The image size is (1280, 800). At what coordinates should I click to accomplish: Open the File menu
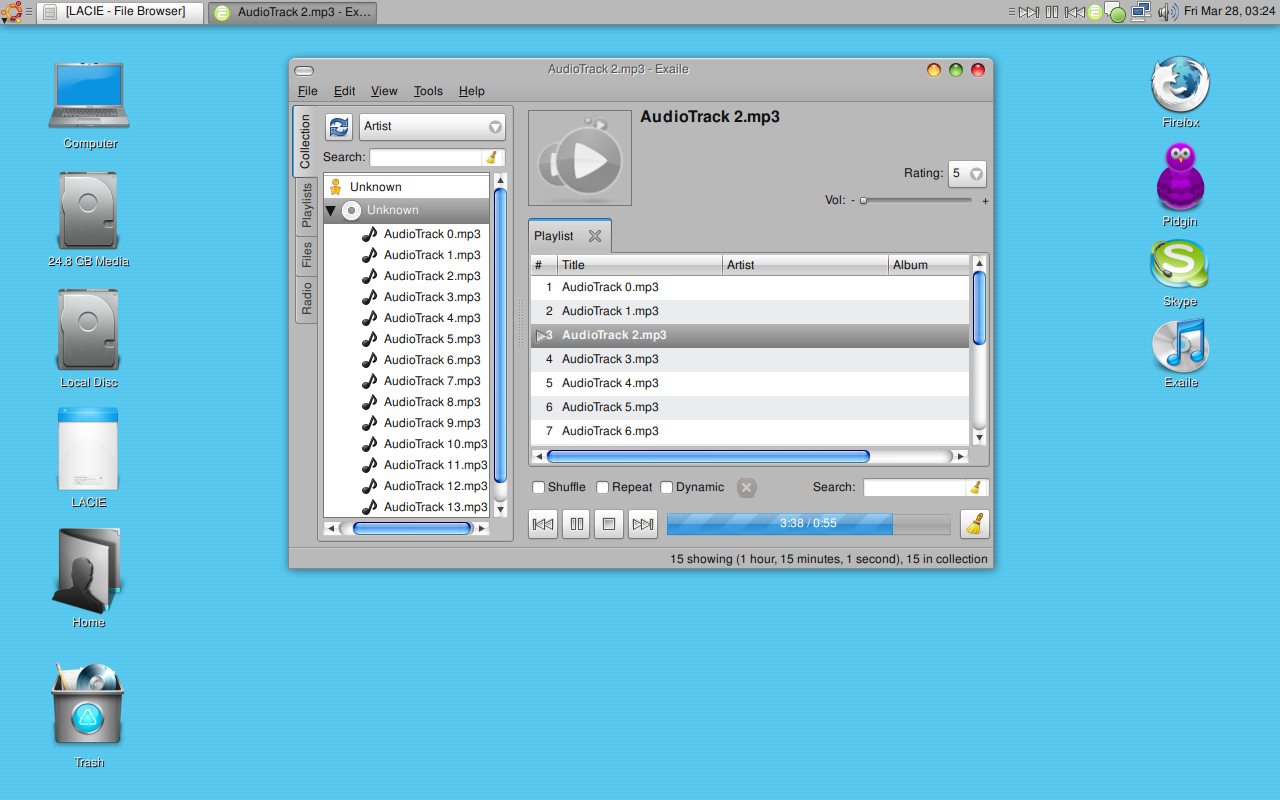[x=308, y=91]
